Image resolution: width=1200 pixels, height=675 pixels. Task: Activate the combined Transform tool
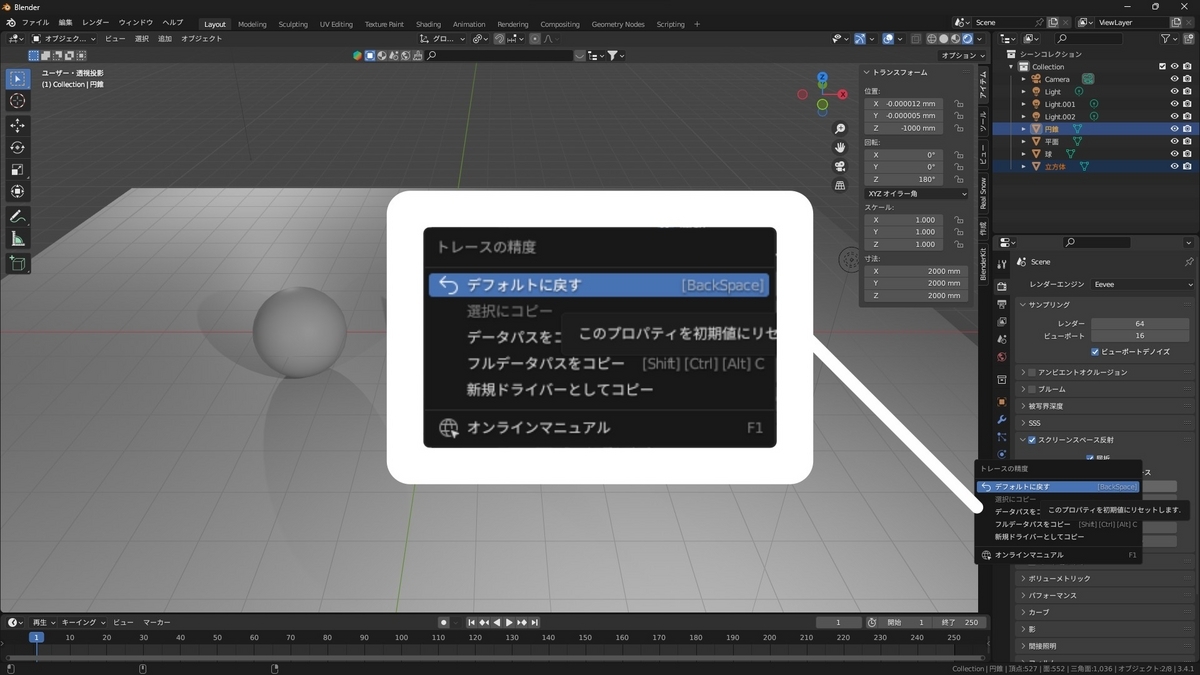pyautogui.click(x=17, y=191)
